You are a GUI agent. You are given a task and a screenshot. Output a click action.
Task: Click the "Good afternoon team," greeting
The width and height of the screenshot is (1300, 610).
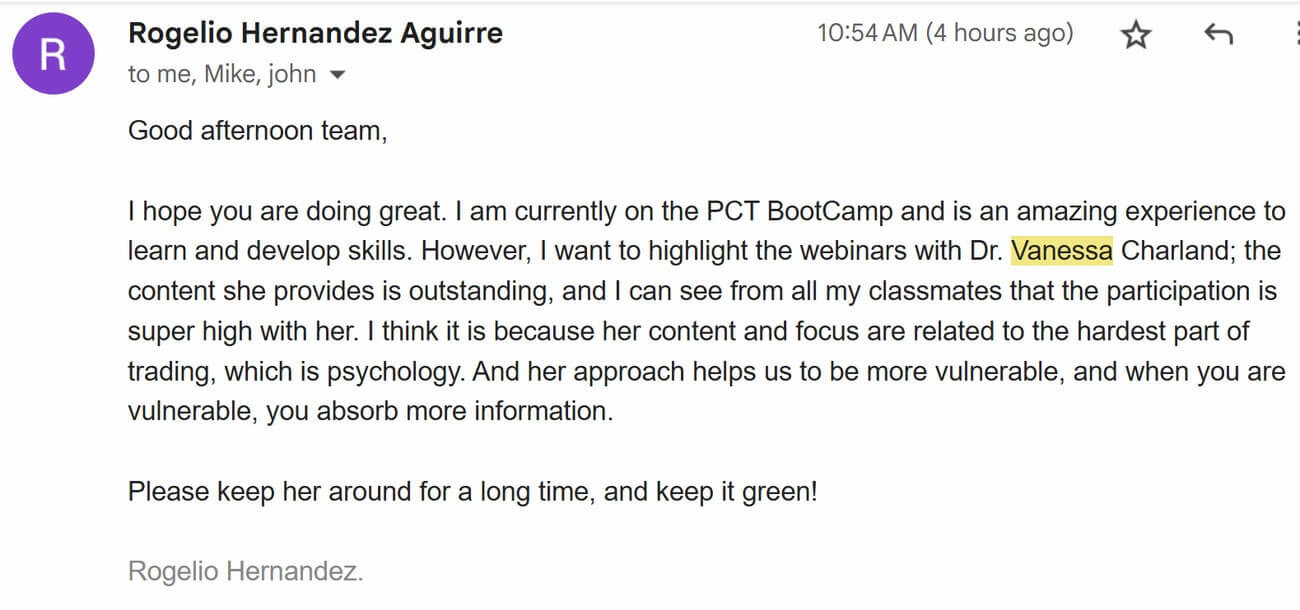(x=257, y=130)
